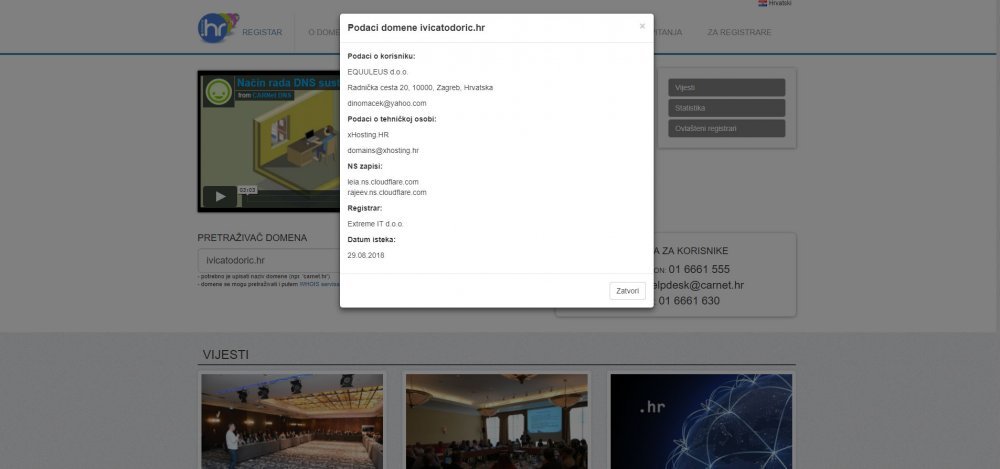Click the VIJESTI section heading
The height and width of the screenshot is (469, 1000).
pyautogui.click(x=226, y=355)
